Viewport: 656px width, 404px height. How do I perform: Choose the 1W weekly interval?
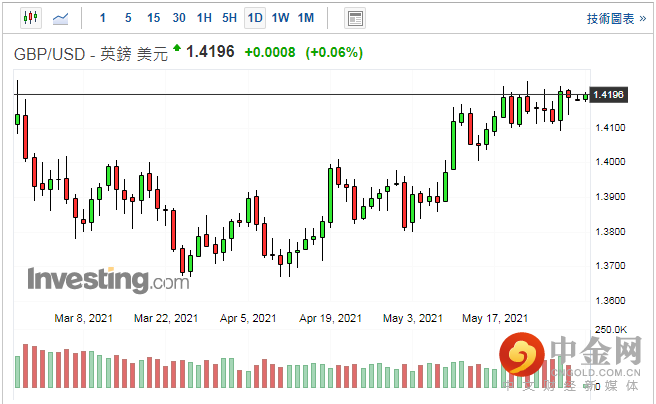tap(280, 18)
